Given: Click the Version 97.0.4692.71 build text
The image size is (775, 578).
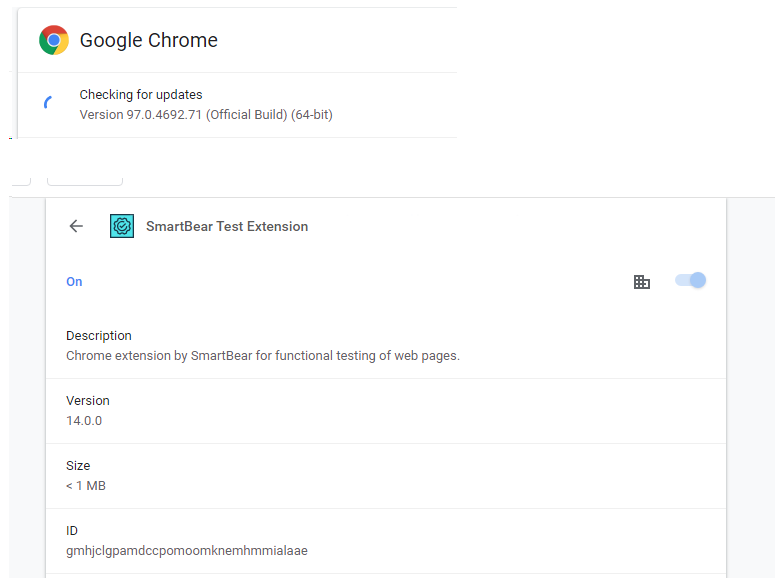Looking at the screenshot, I should pos(206,115).
